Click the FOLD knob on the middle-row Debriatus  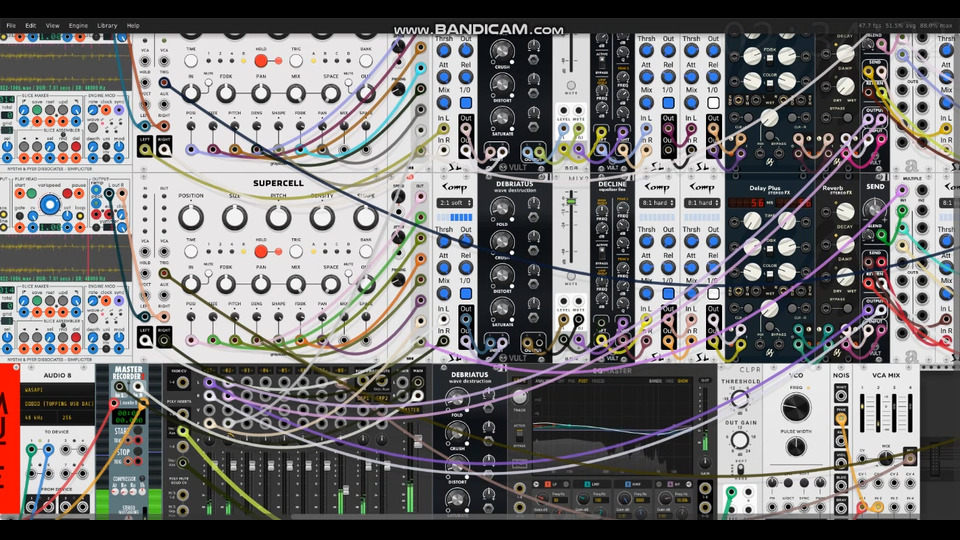click(501, 208)
